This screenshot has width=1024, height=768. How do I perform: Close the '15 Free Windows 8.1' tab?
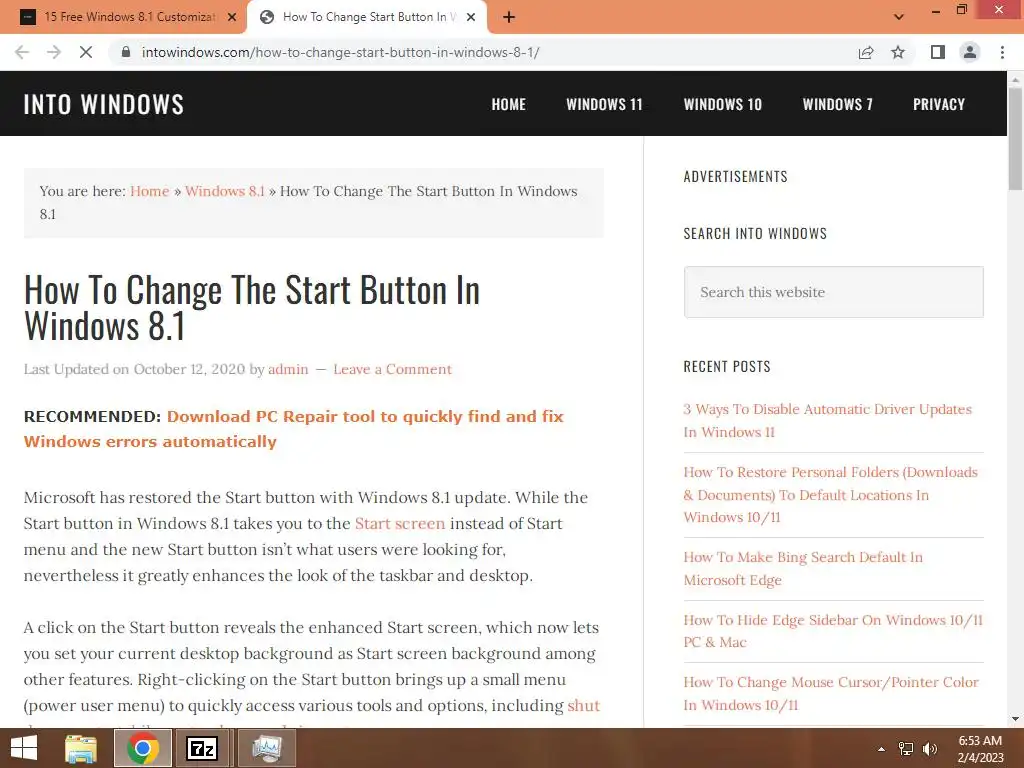point(232,17)
